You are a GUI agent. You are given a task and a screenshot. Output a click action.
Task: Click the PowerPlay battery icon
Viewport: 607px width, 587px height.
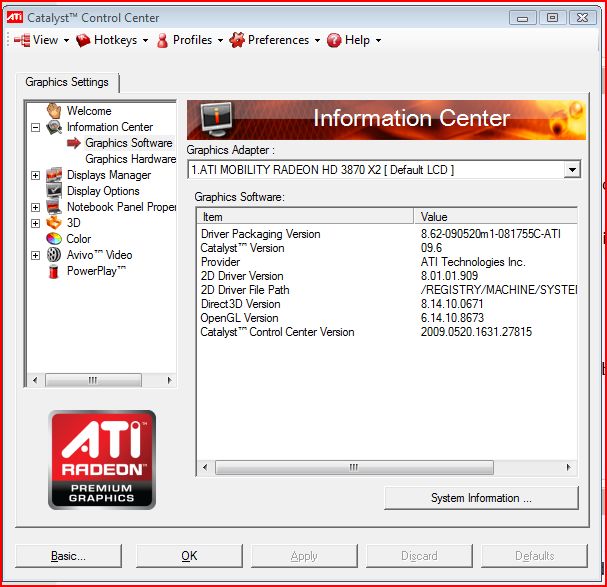click(x=54, y=271)
